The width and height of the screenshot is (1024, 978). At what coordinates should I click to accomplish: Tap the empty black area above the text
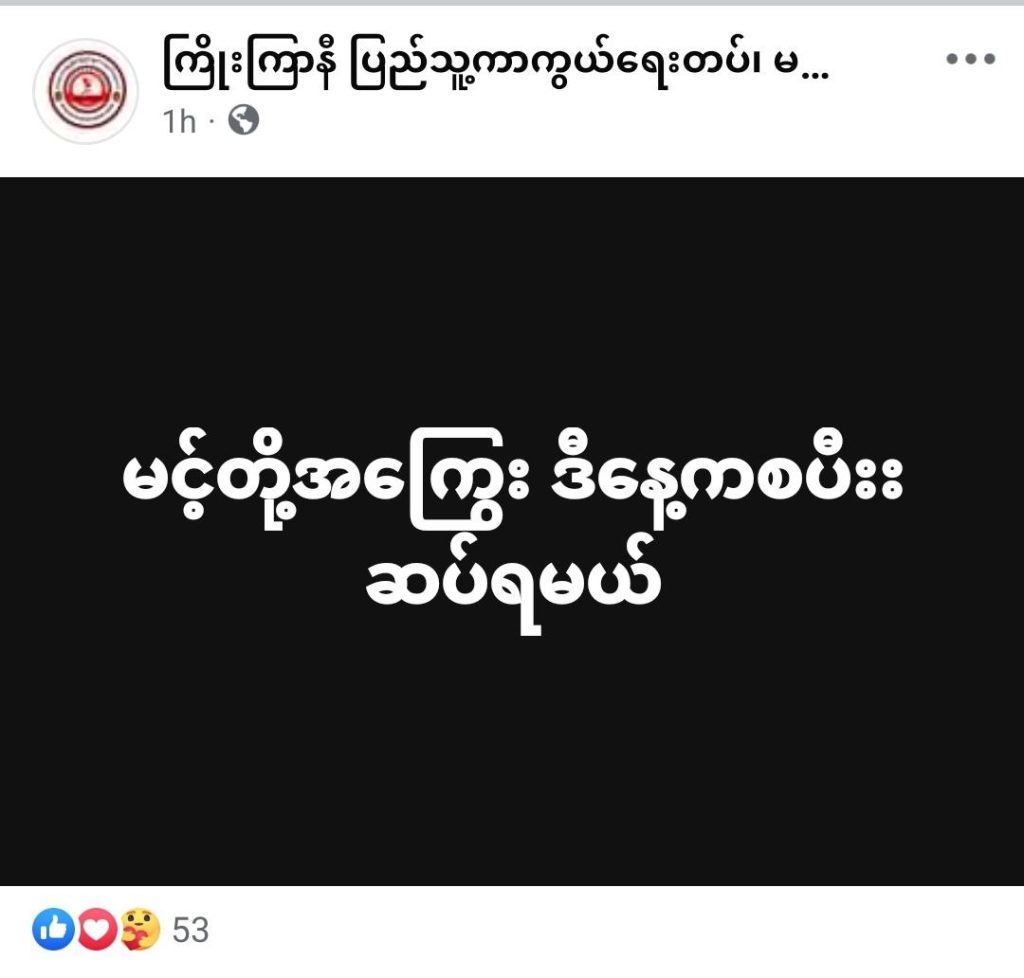pyautogui.click(x=512, y=300)
